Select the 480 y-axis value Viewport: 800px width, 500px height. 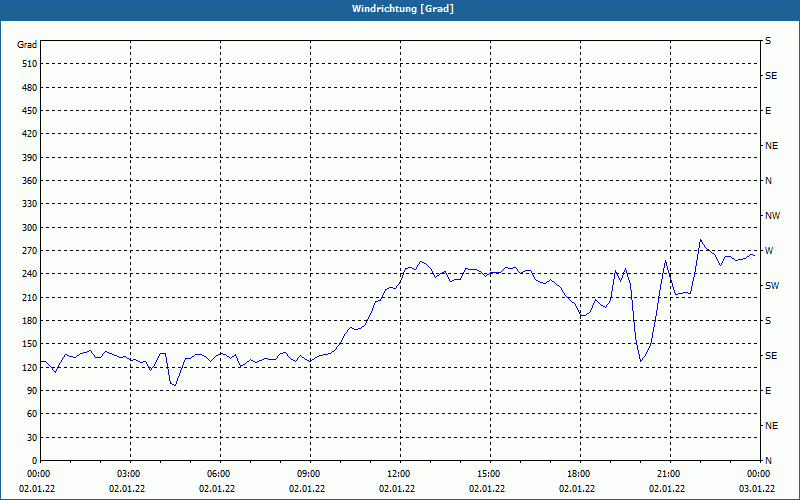[x=30, y=88]
